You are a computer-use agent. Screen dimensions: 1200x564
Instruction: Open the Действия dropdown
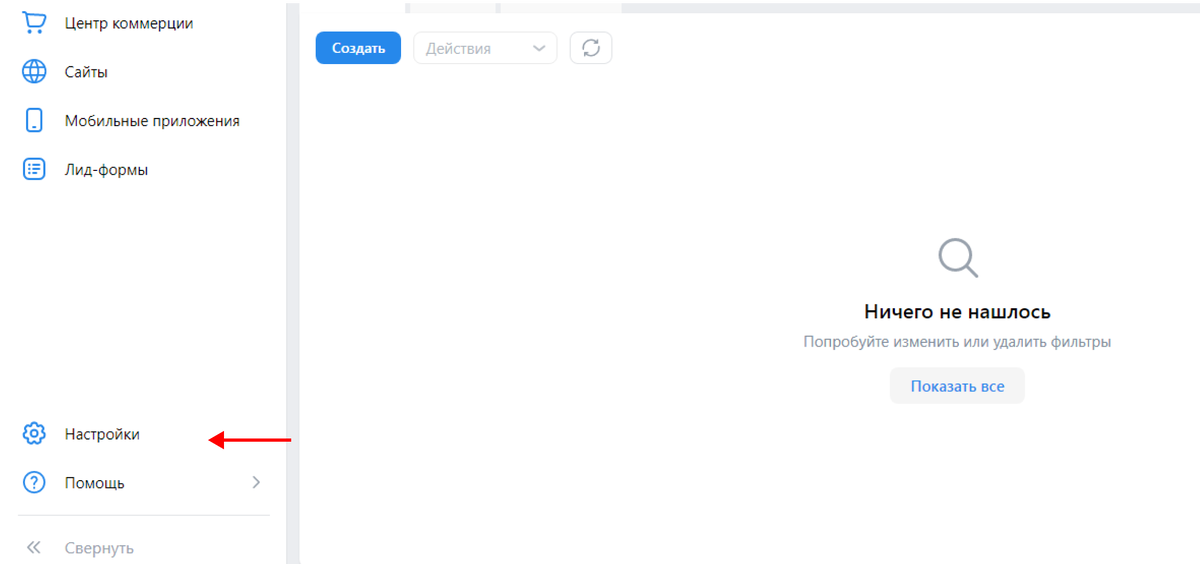pyautogui.click(x=485, y=48)
